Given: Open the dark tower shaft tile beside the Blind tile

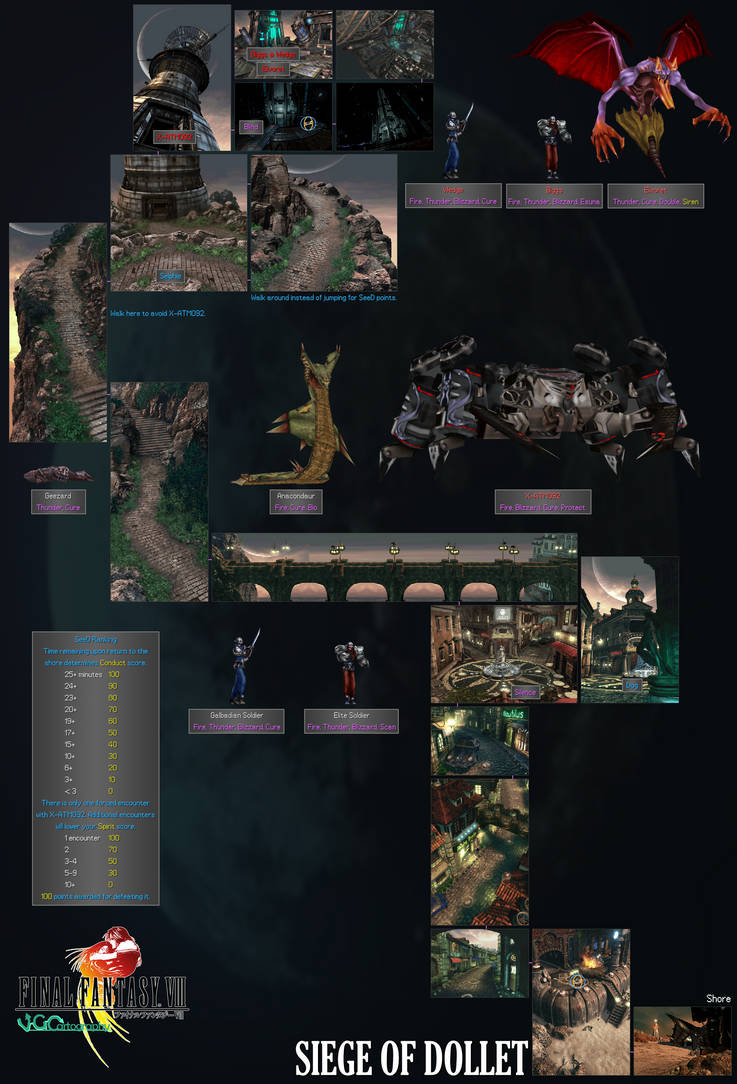Looking at the screenshot, I should tap(384, 117).
